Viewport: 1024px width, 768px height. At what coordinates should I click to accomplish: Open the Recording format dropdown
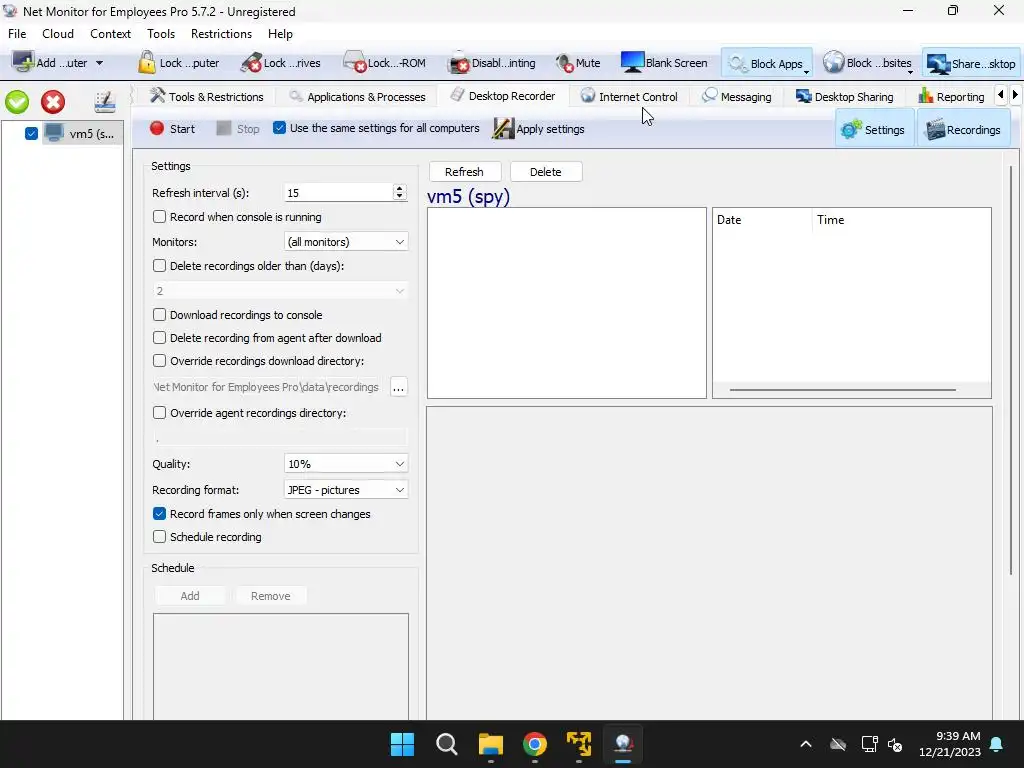346,490
